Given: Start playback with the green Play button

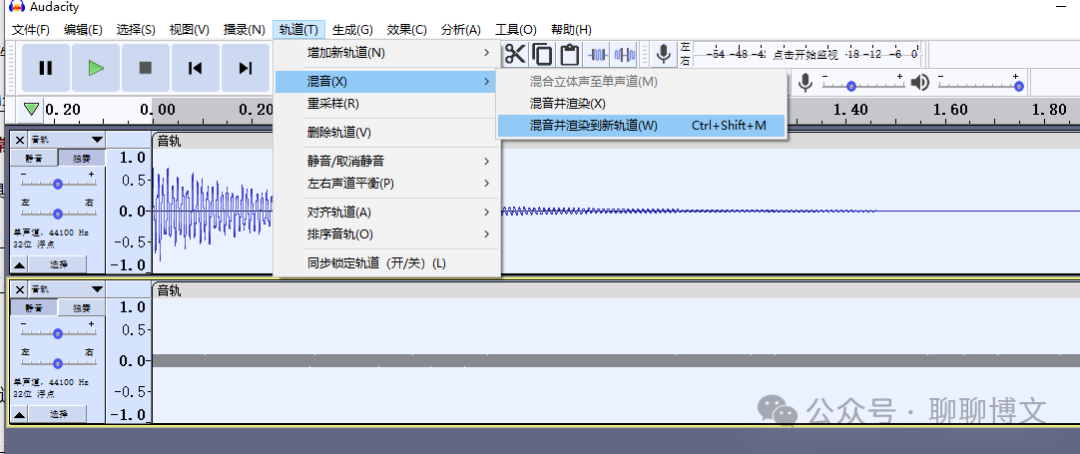Looking at the screenshot, I should 96,68.
